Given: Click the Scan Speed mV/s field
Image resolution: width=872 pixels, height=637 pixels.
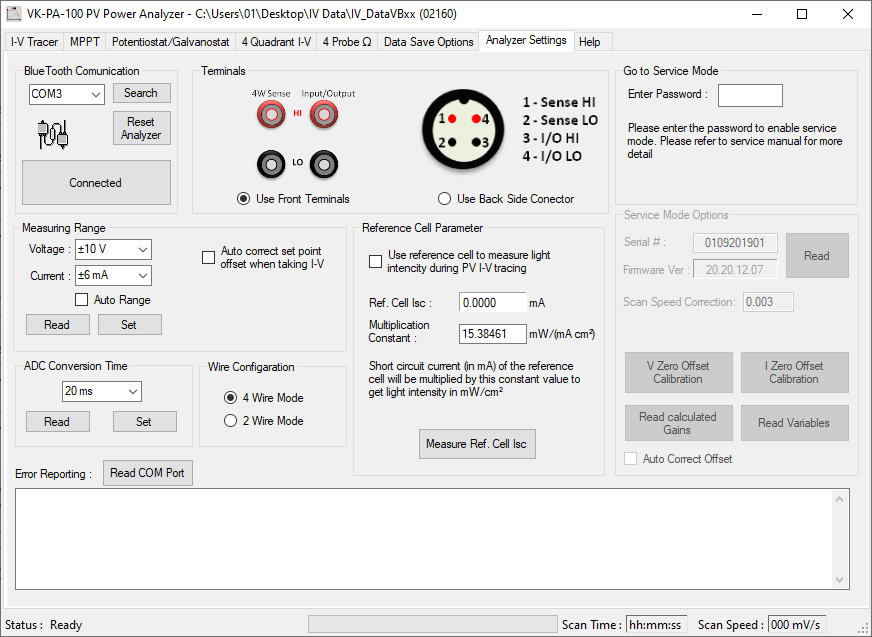Looking at the screenshot, I should [797, 624].
